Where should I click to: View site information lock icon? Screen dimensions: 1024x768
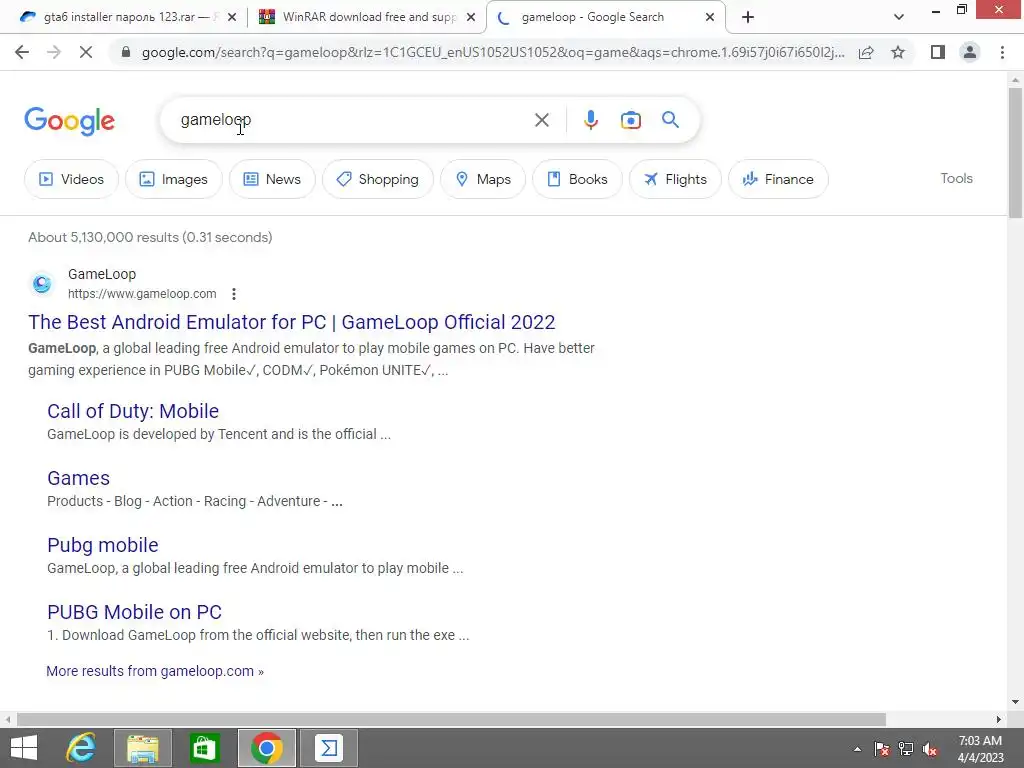(x=126, y=52)
